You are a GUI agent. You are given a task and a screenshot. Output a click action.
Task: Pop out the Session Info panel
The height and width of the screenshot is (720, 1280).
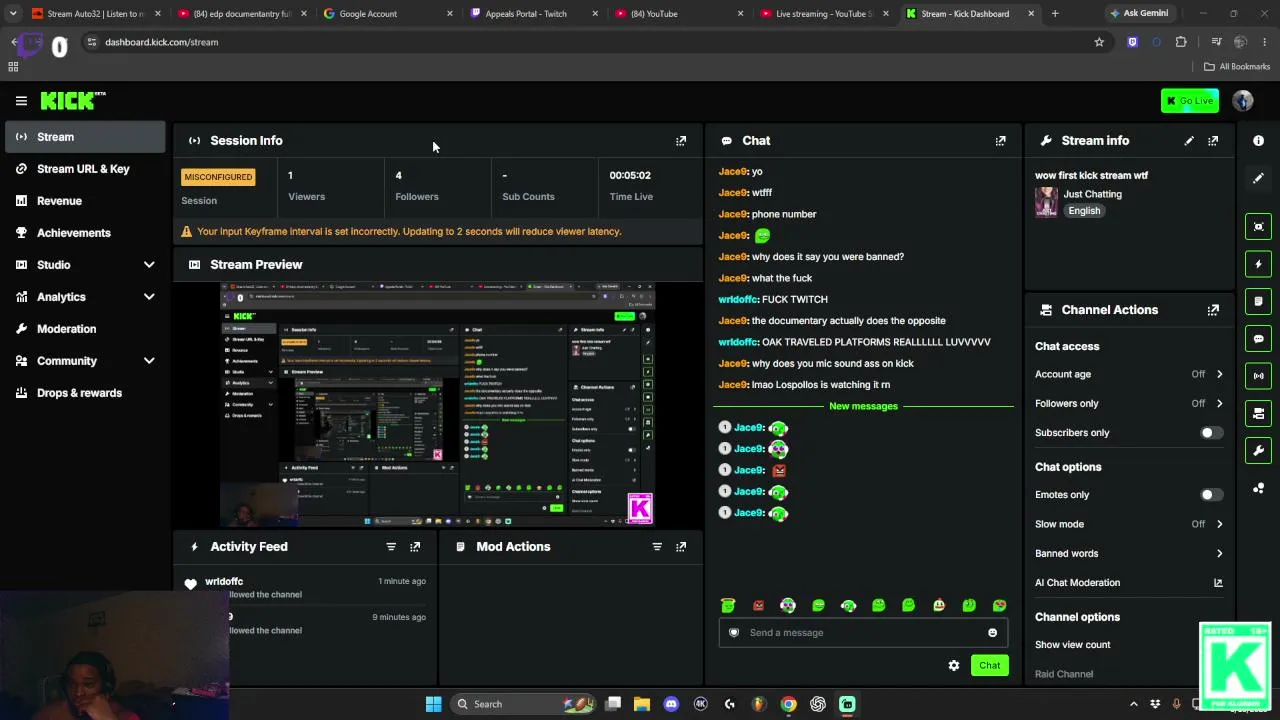coord(681,141)
